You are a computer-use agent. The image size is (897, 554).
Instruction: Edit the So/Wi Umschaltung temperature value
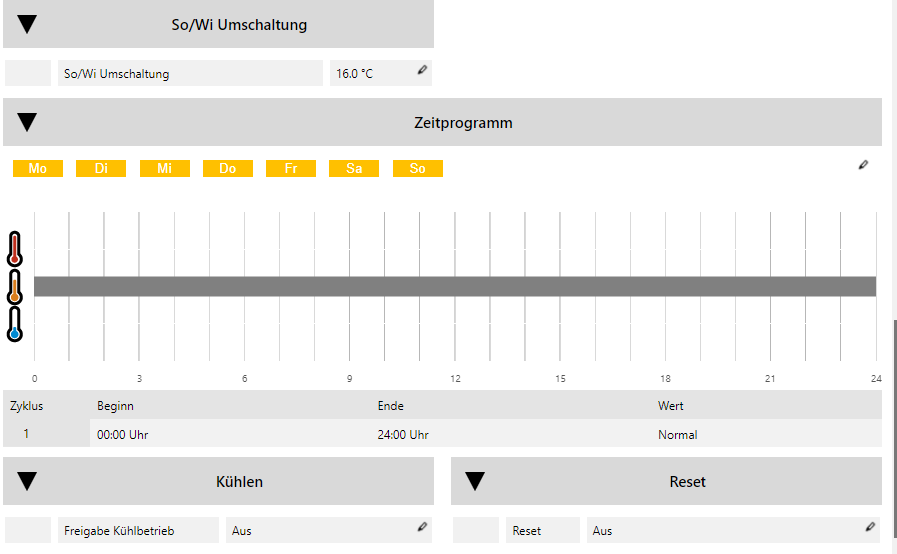pos(422,70)
